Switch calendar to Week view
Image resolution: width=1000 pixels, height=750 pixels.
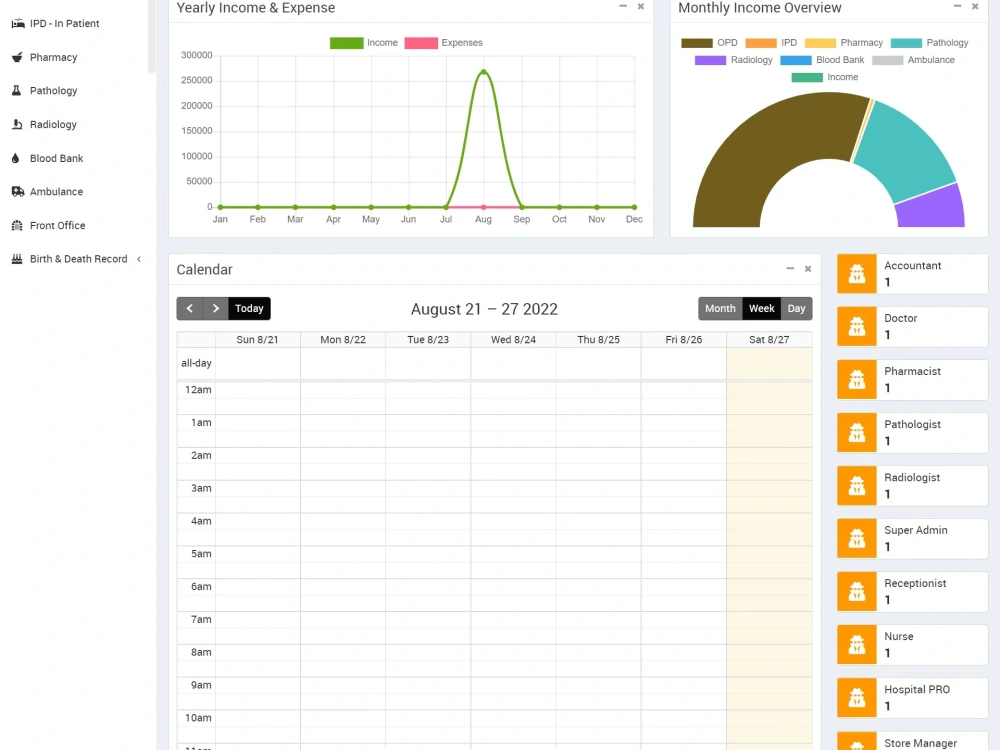tap(761, 309)
